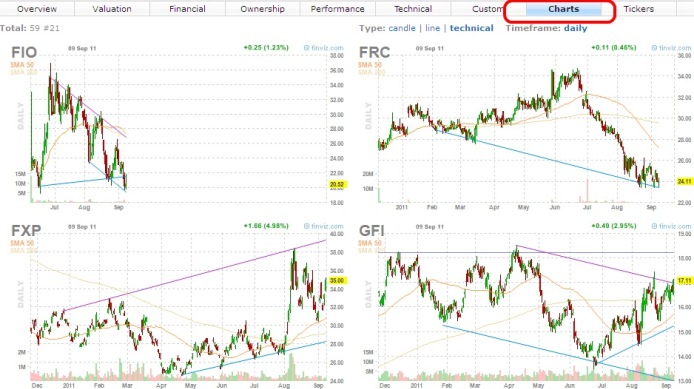The height and width of the screenshot is (389, 694).
Task: Choose line chart type
Action: point(432,28)
